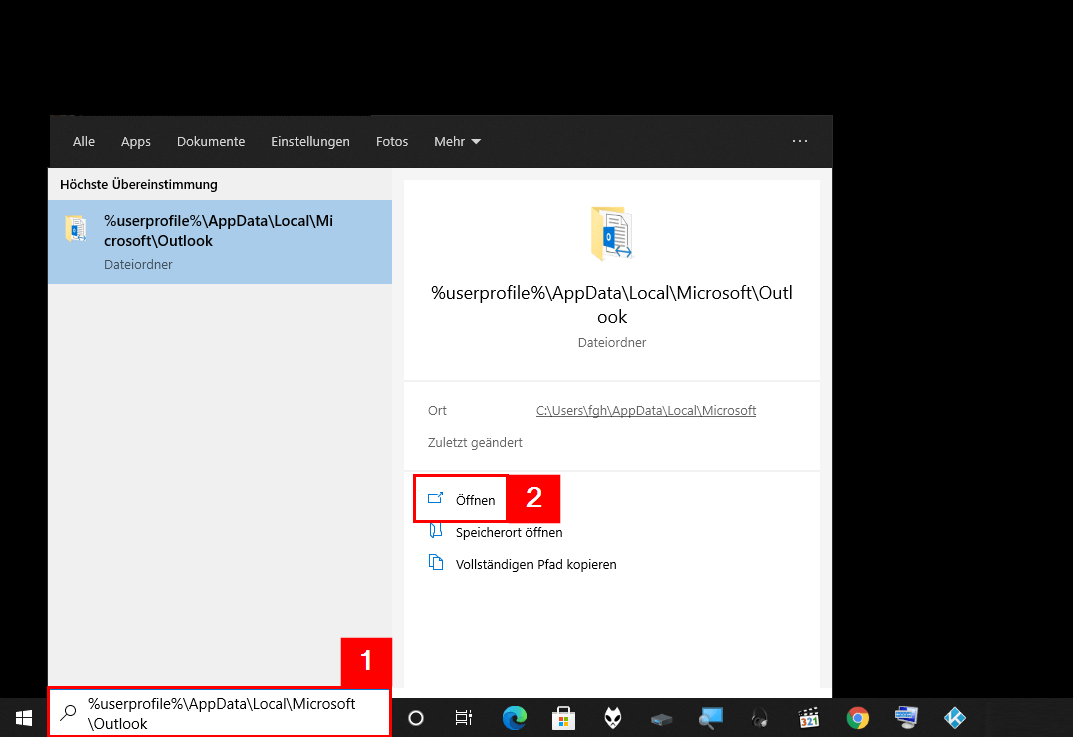Select the Outlook folder search result
The height and width of the screenshot is (737, 1073).
pos(220,242)
